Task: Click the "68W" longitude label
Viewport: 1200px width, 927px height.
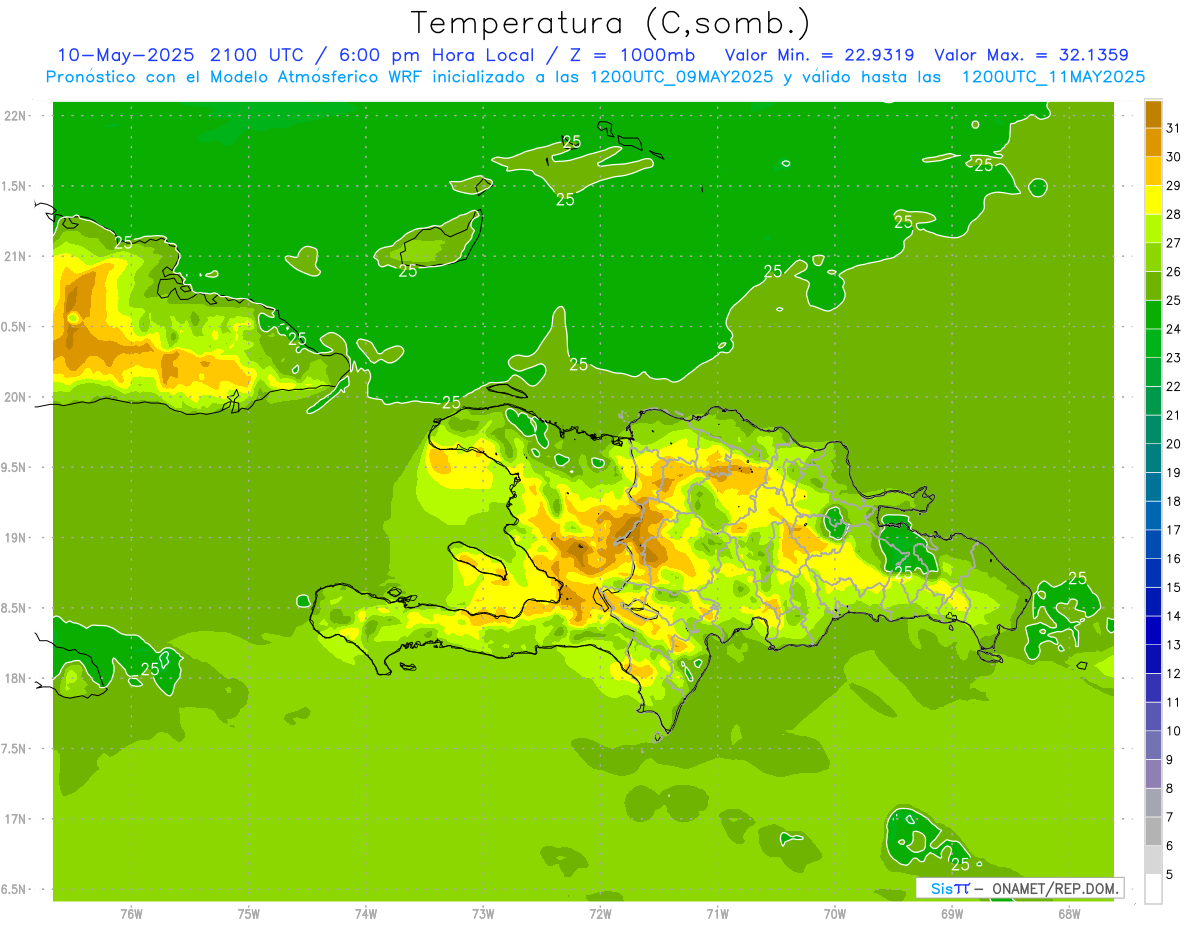Action: click(x=1069, y=914)
